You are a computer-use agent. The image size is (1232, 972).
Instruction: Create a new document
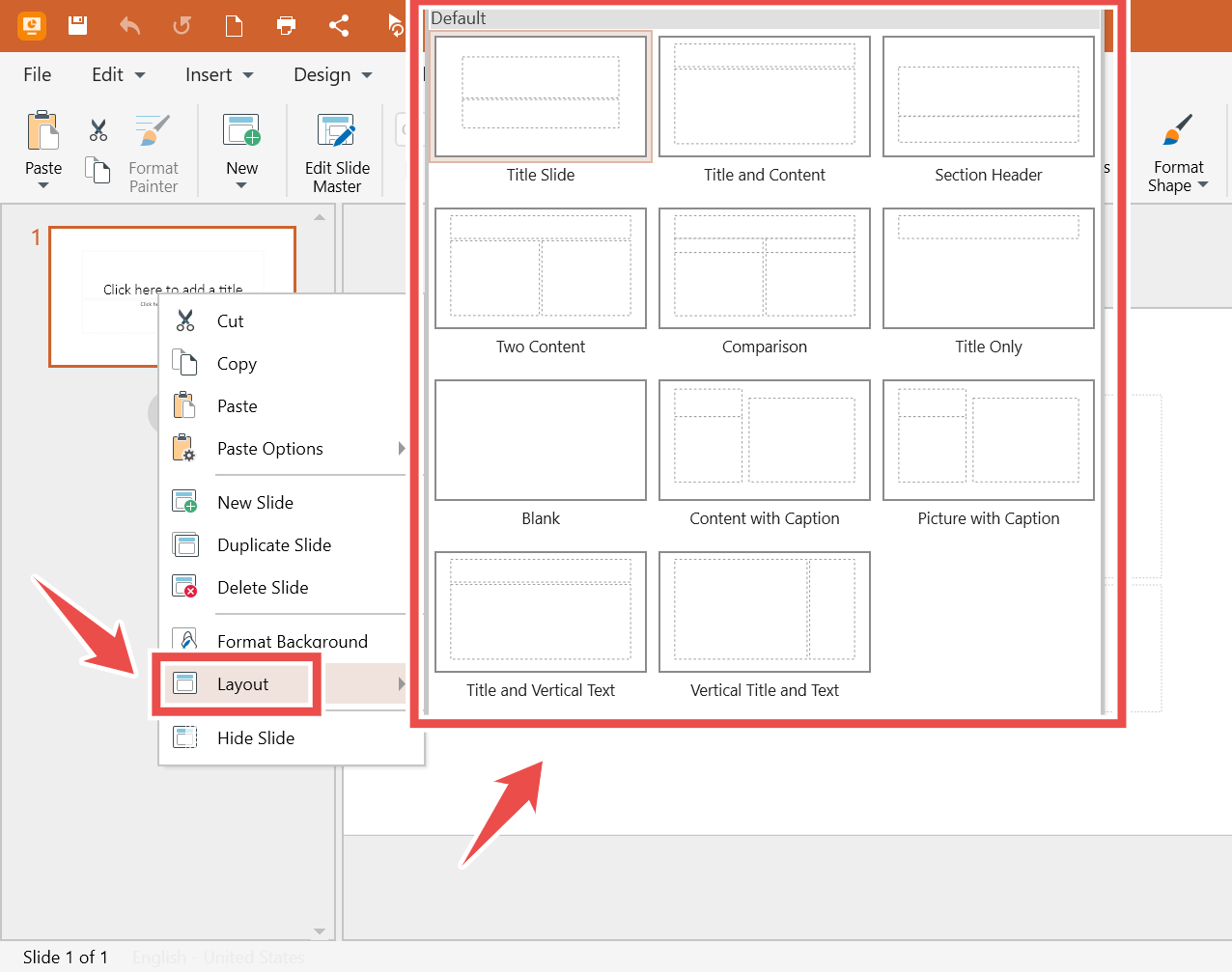point(234,25)
